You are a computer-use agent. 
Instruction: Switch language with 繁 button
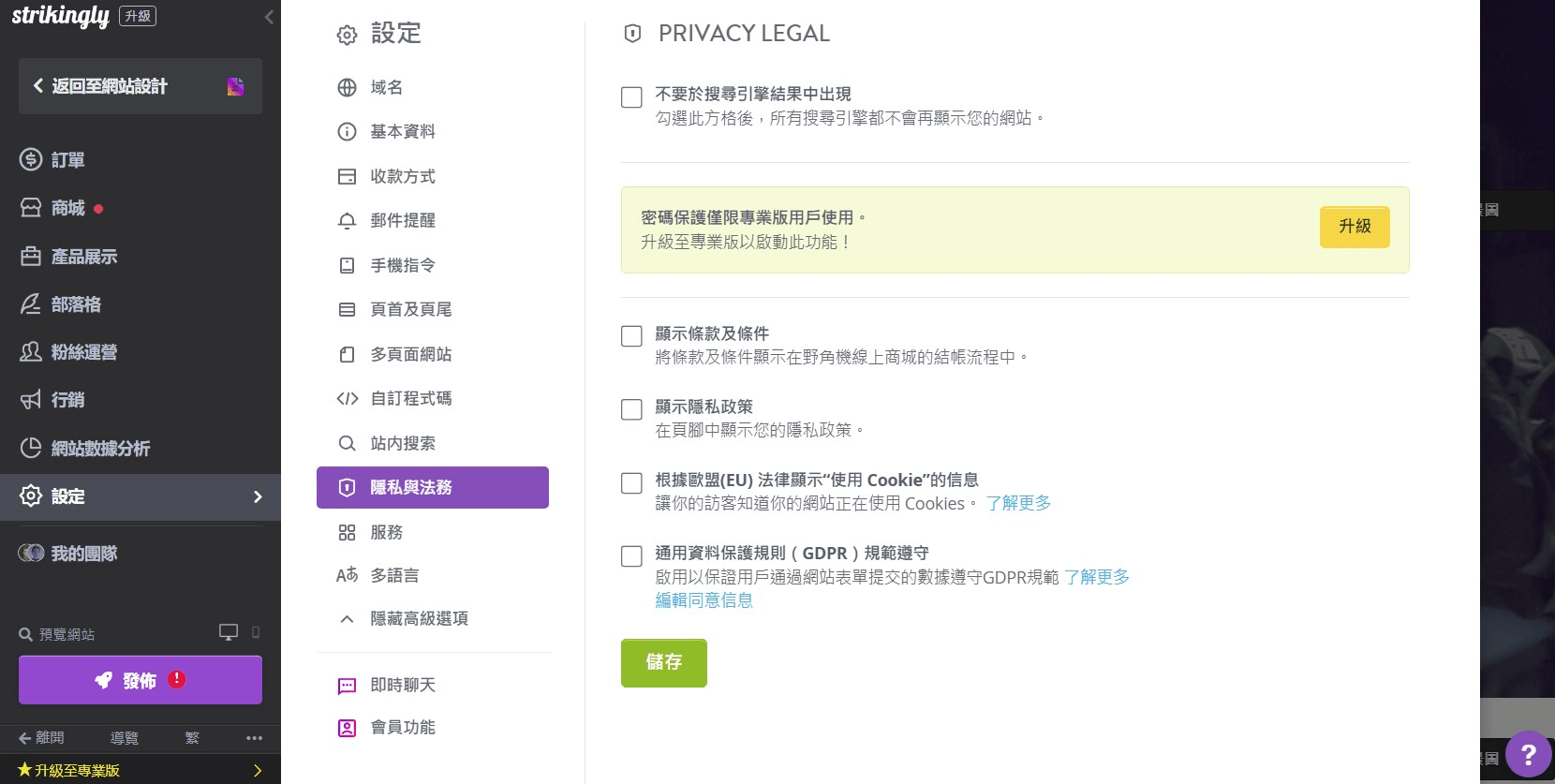click(192, 738)
